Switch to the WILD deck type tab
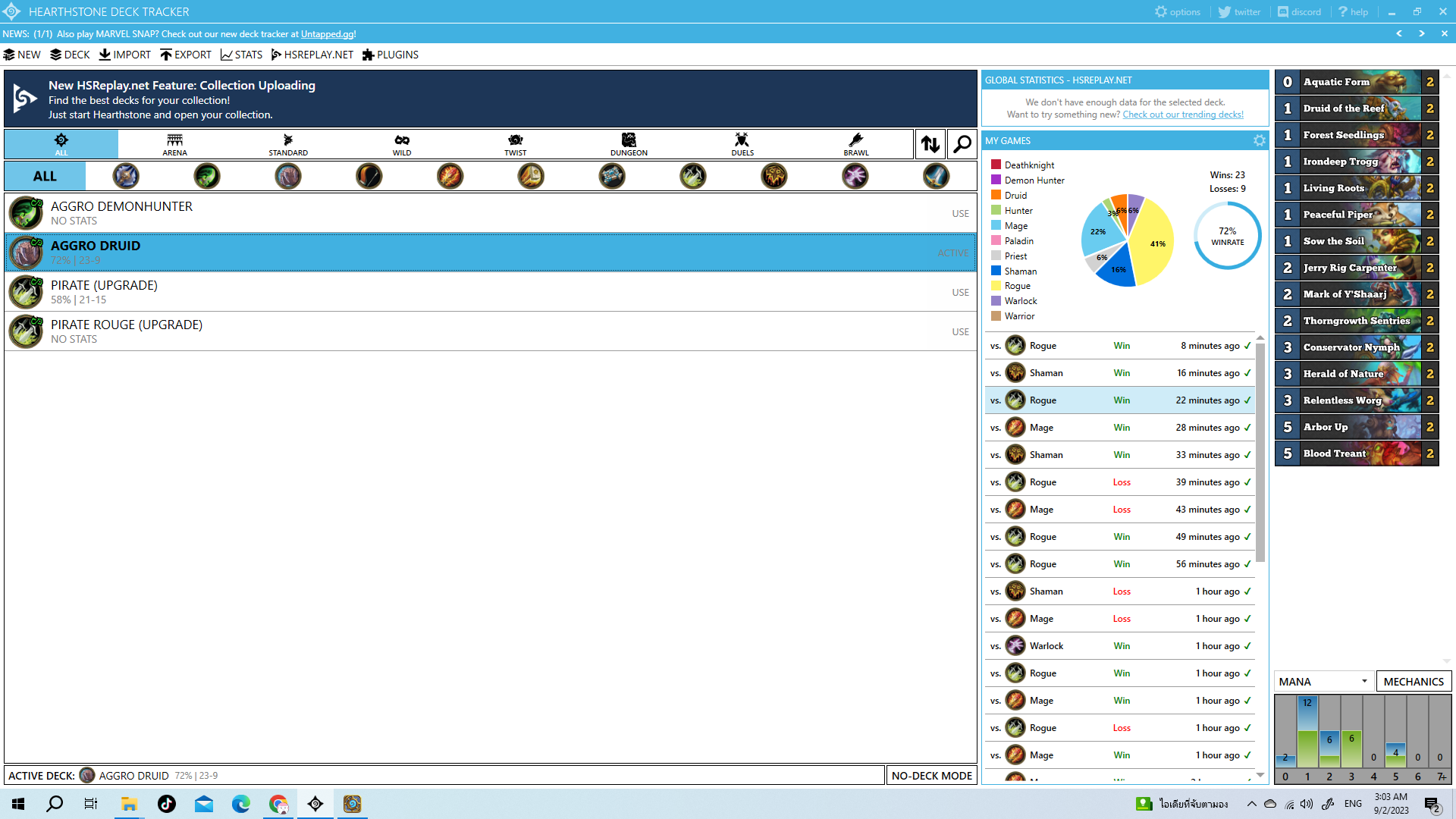This screenshot has width=1456, height=819. pos(402,144)
